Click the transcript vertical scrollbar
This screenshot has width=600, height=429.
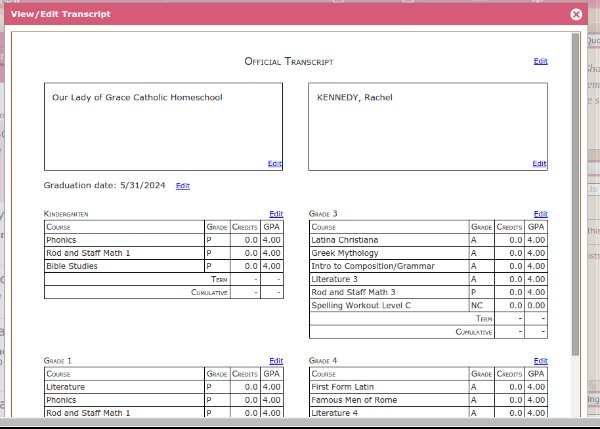coord(575,194)
